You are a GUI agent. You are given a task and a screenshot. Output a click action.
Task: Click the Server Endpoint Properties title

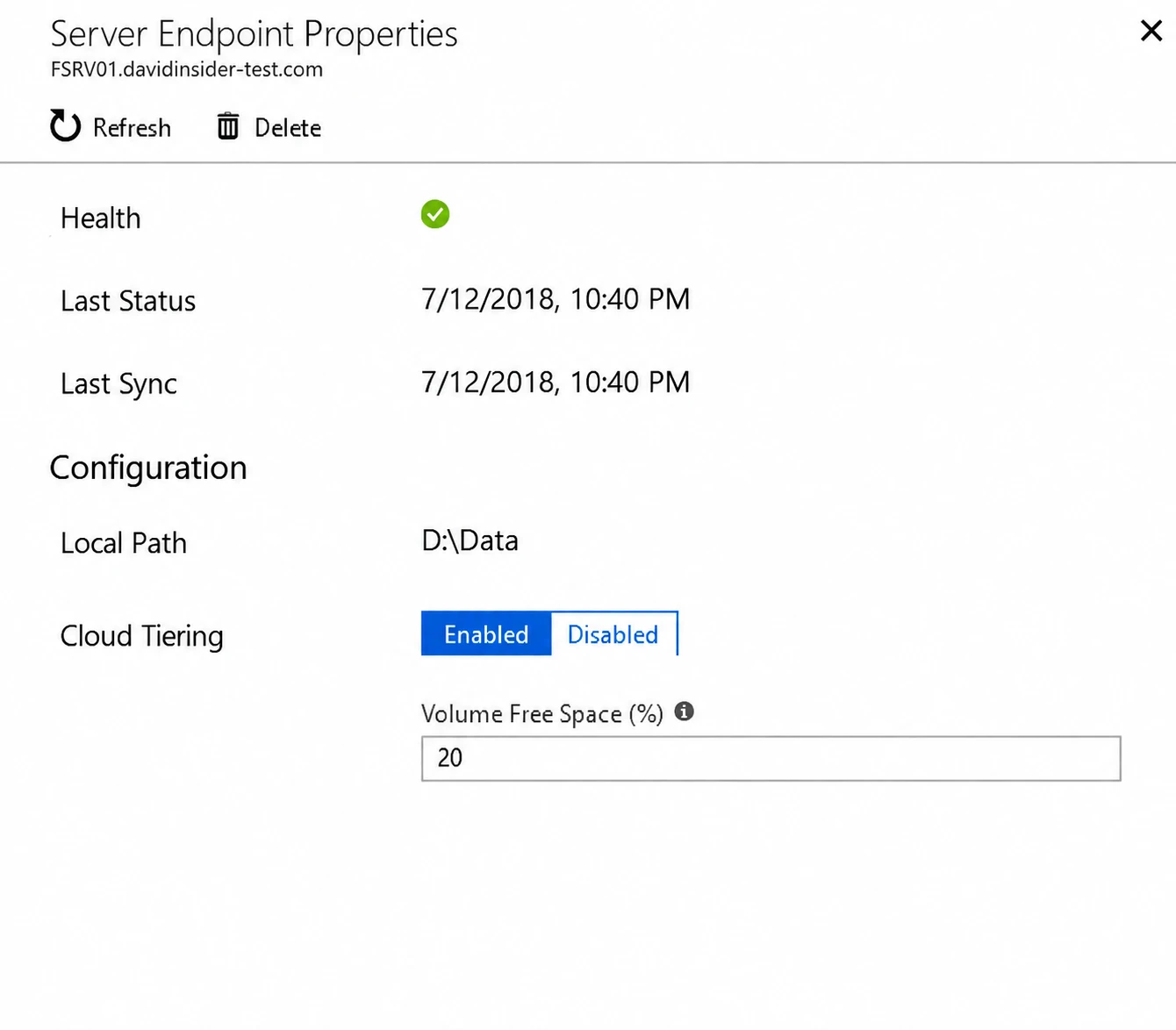255,34
